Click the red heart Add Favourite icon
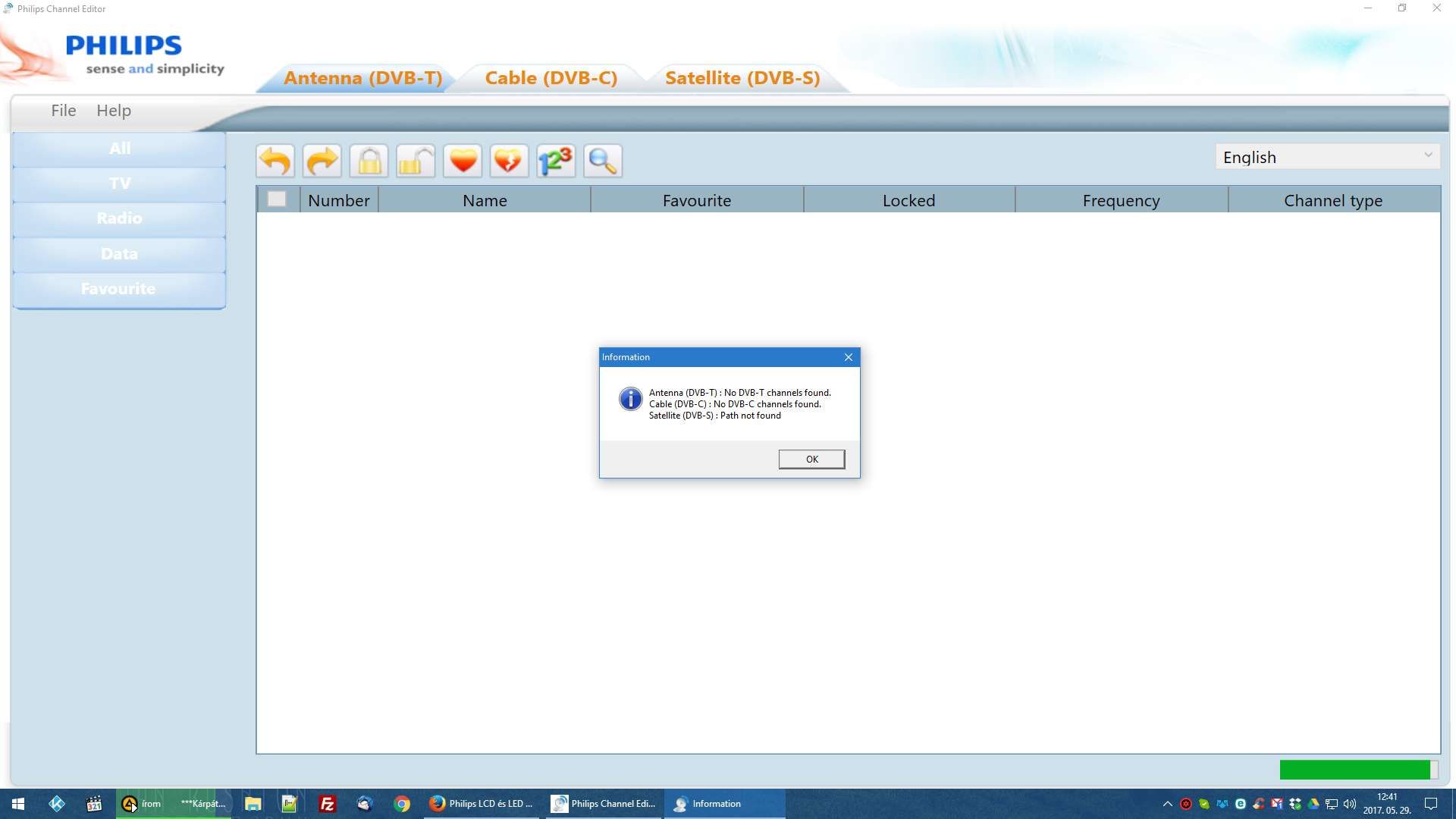The image size is (1456, 819). pos(463,161)
